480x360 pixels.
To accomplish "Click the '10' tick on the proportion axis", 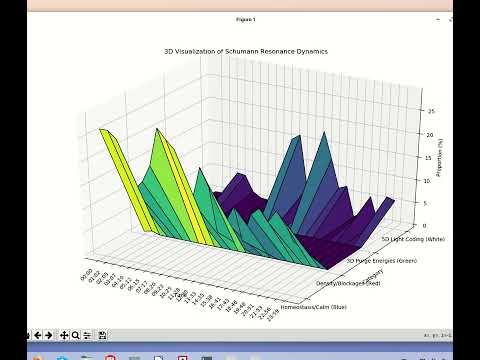I will tap(427, 181).
